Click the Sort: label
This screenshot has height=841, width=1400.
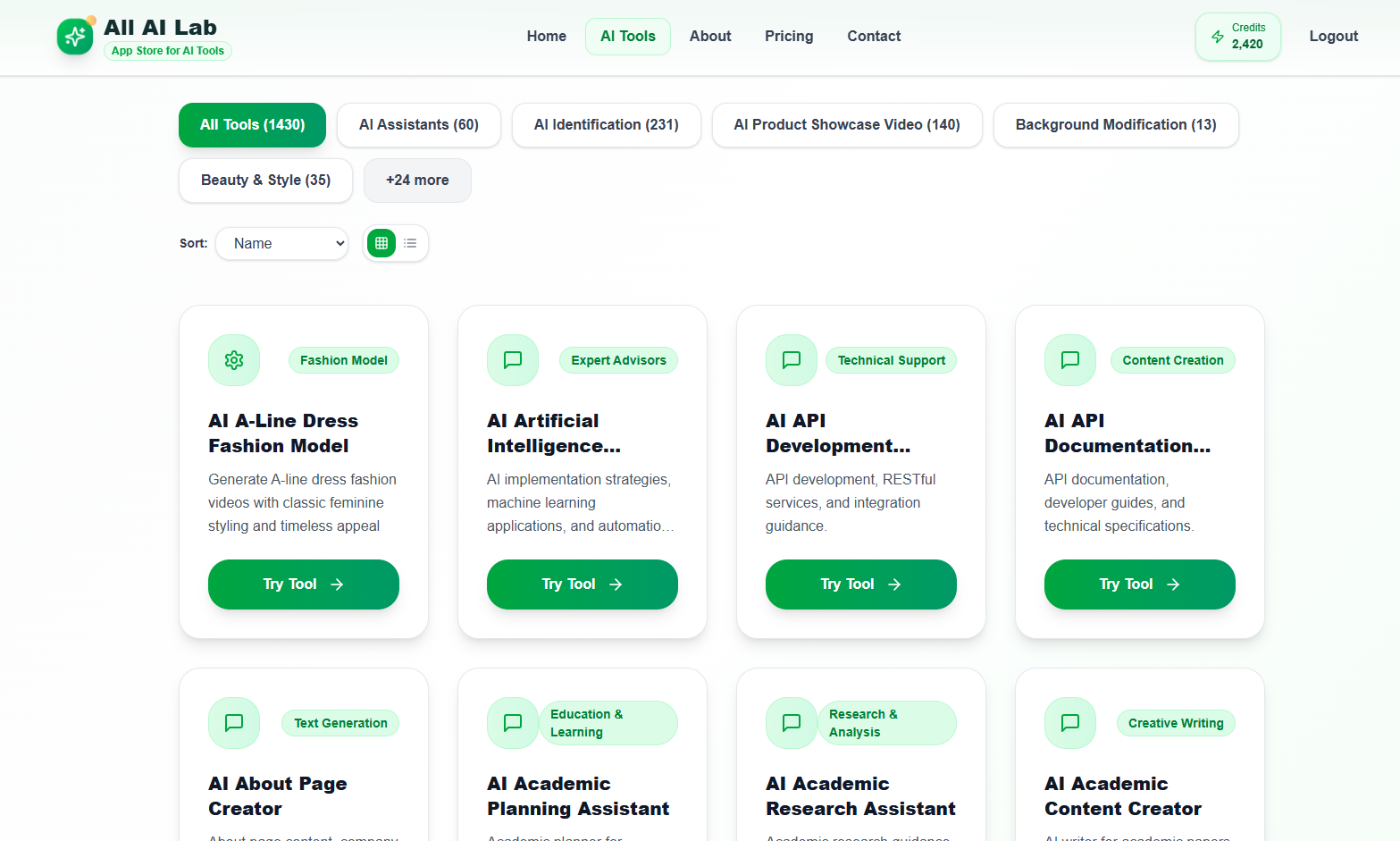(193, 243)
